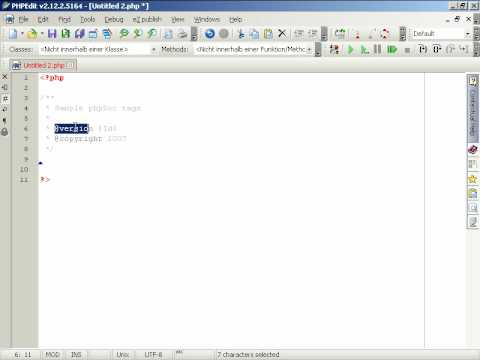480x360 pixels.
Task: Open the Classes combo box
Action: click(98, 49)
